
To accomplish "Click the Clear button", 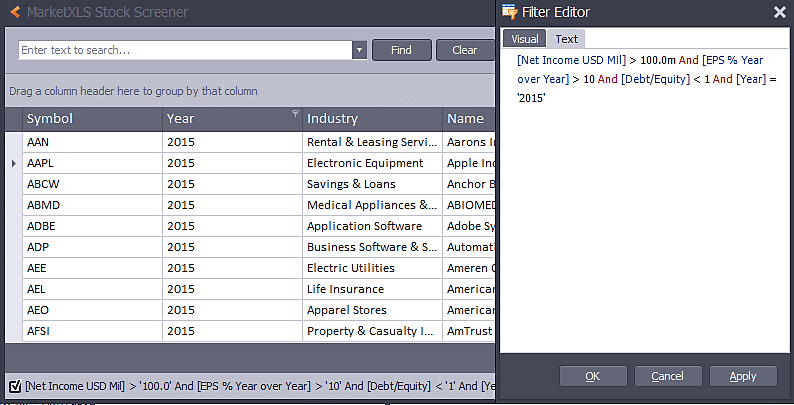I will click(x=464, y=50).
